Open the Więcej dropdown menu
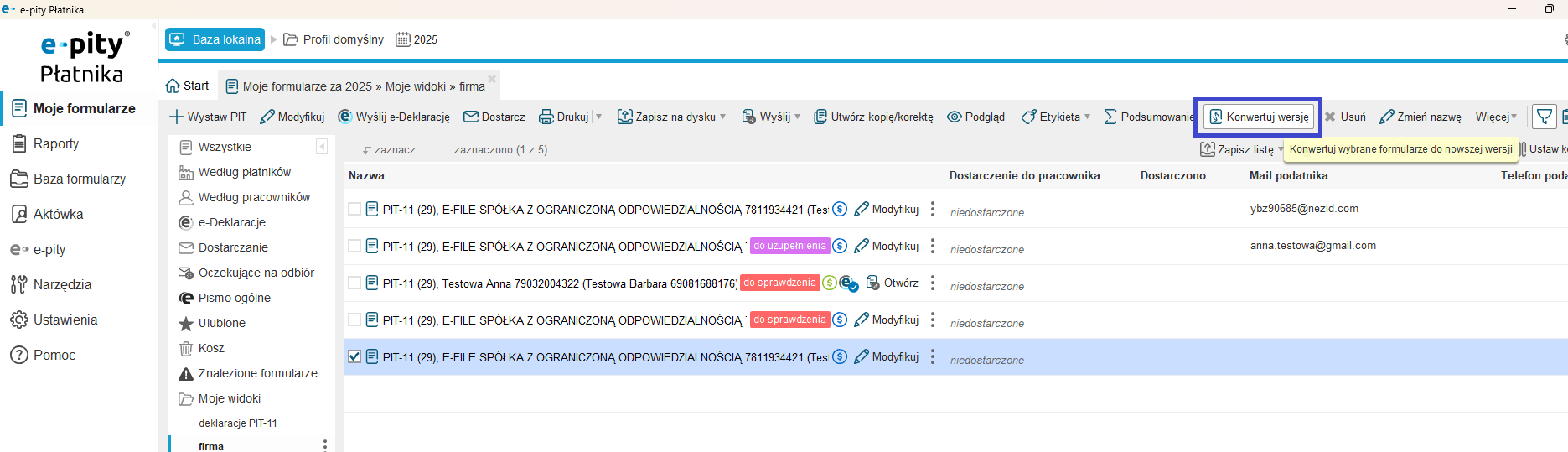The width and height of the screenshot is (1568, 452). click(1496, 117)
